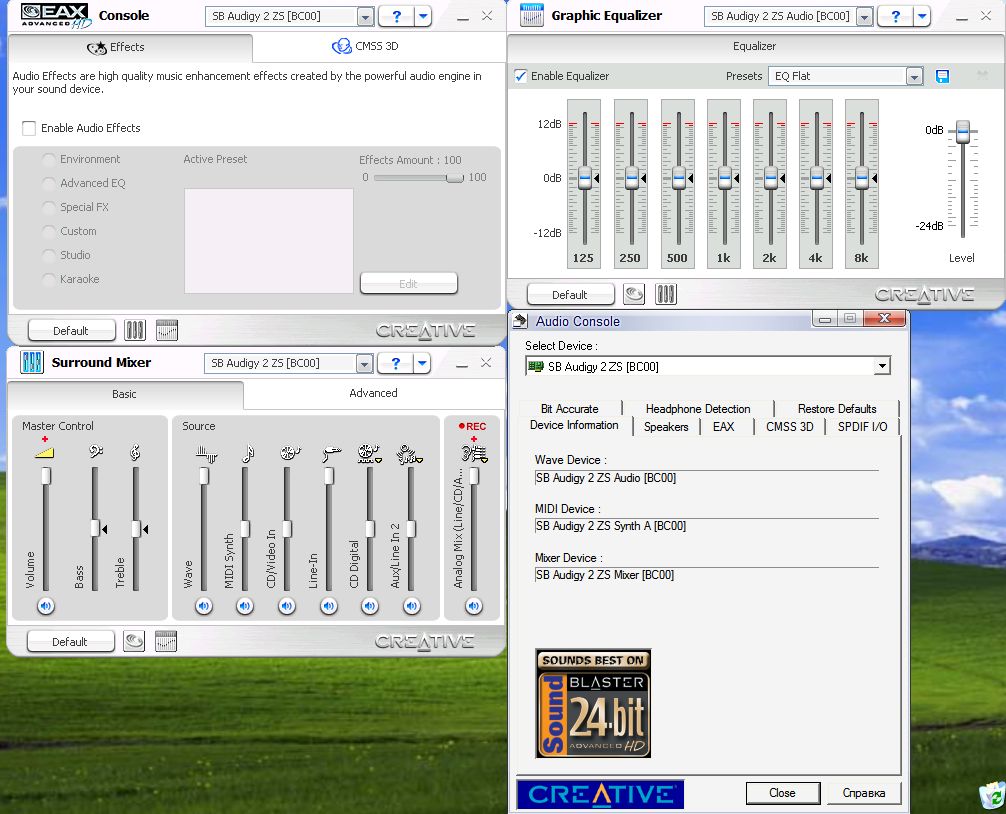
Task: Expand the EQ Flat presets dropdown
Action: (x=914, y=76)
